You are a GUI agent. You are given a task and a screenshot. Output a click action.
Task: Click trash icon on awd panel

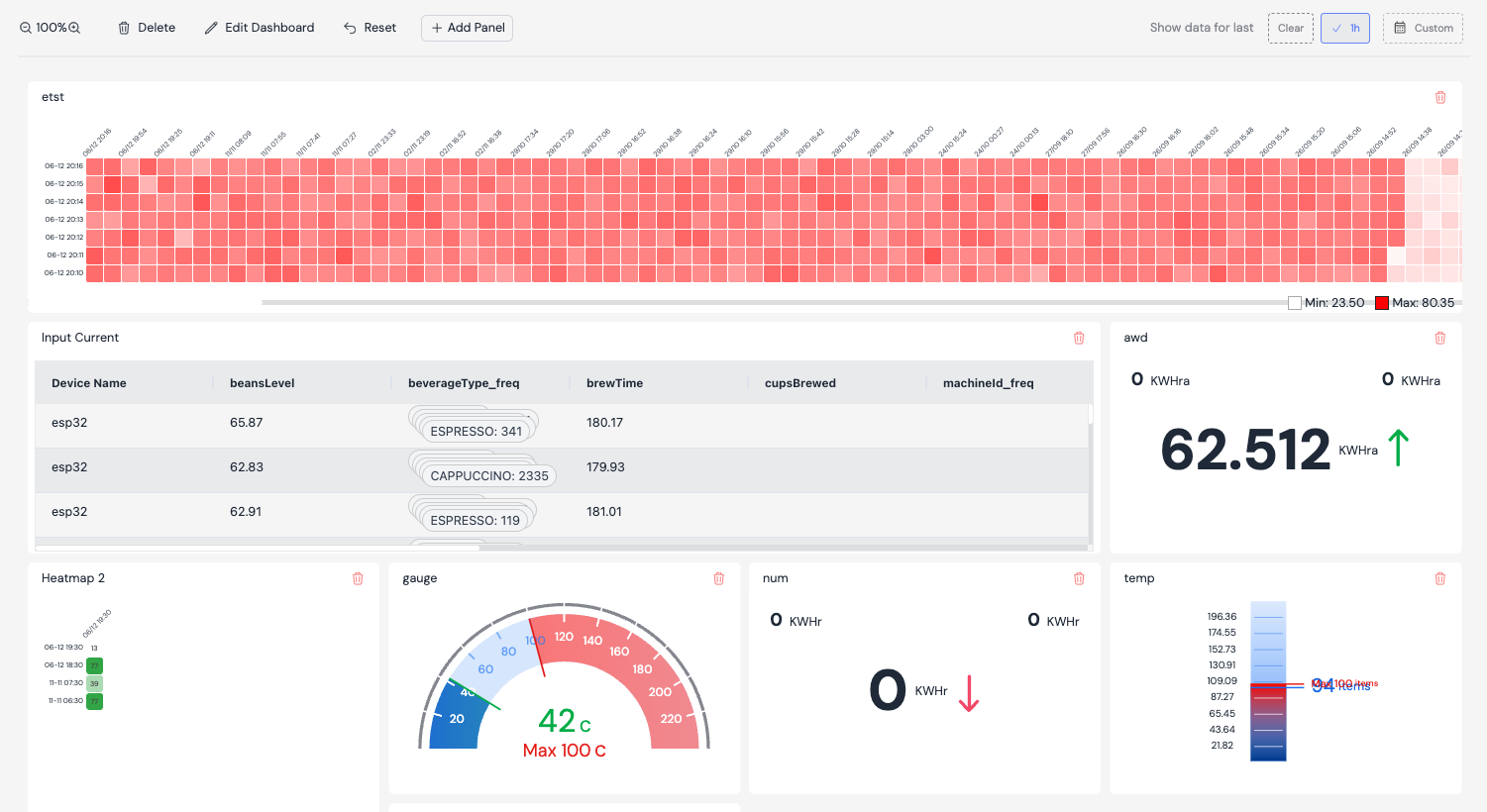(x=1440, y=338)
